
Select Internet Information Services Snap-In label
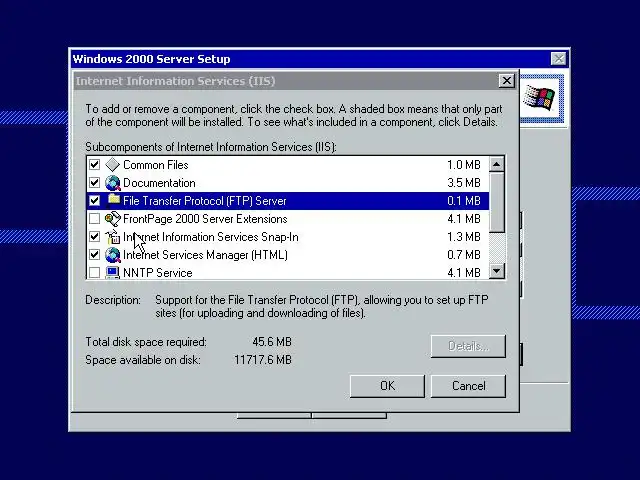(211, 237)
